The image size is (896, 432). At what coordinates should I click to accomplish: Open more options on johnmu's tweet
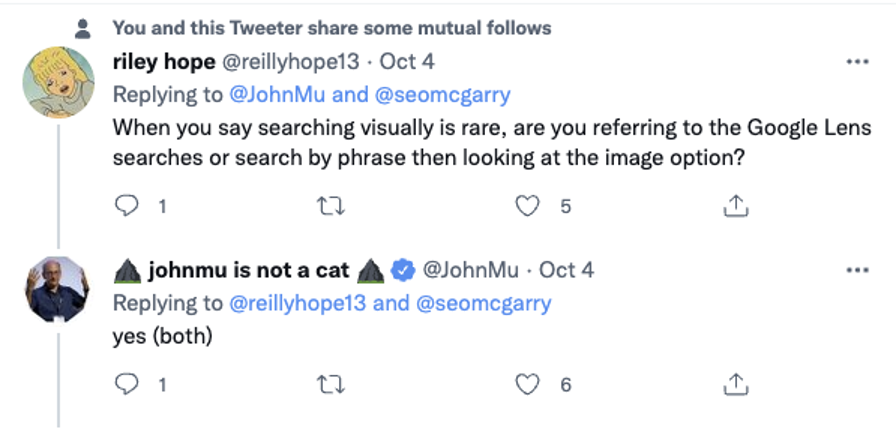(857, 270)
